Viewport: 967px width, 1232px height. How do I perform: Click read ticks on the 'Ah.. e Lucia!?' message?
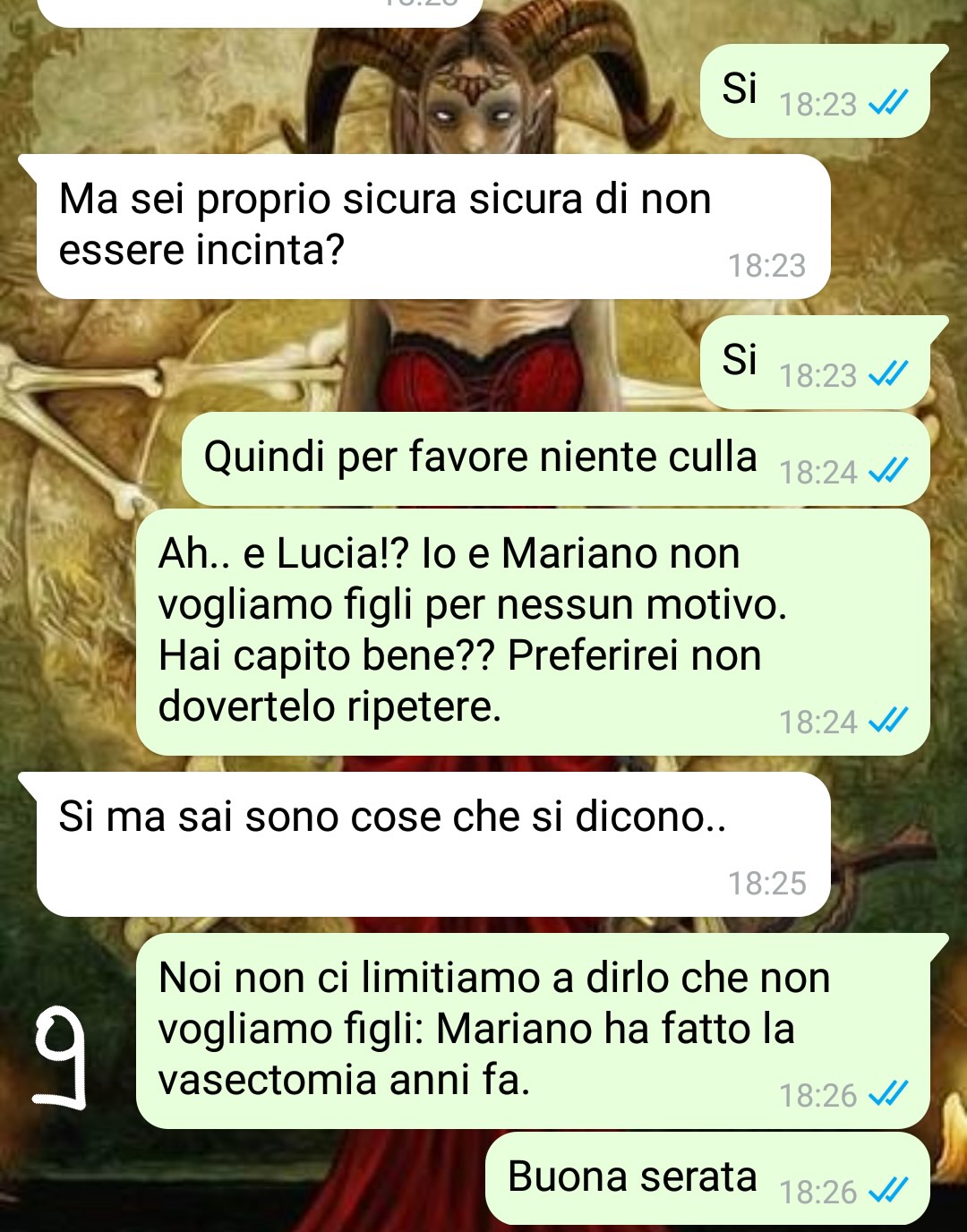[888, 719]
